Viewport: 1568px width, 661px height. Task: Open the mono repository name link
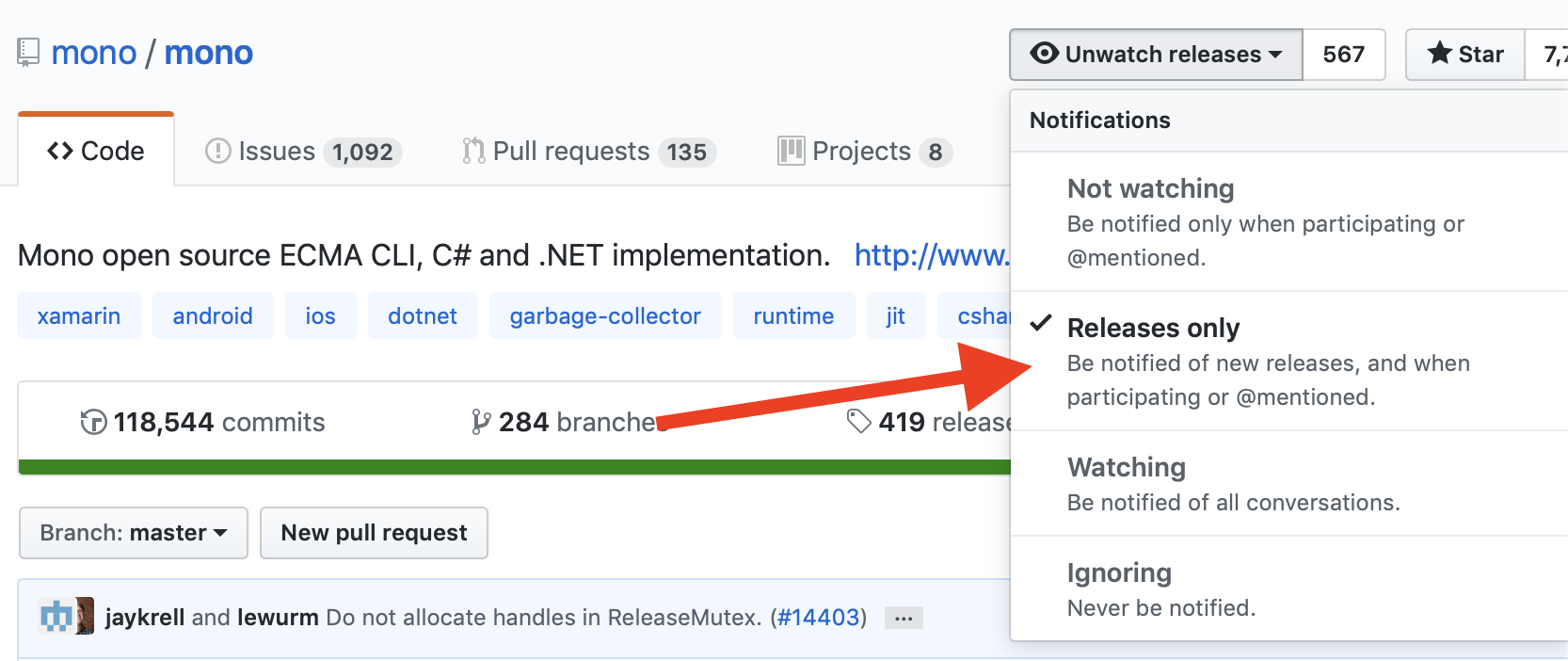coord(209,53)
